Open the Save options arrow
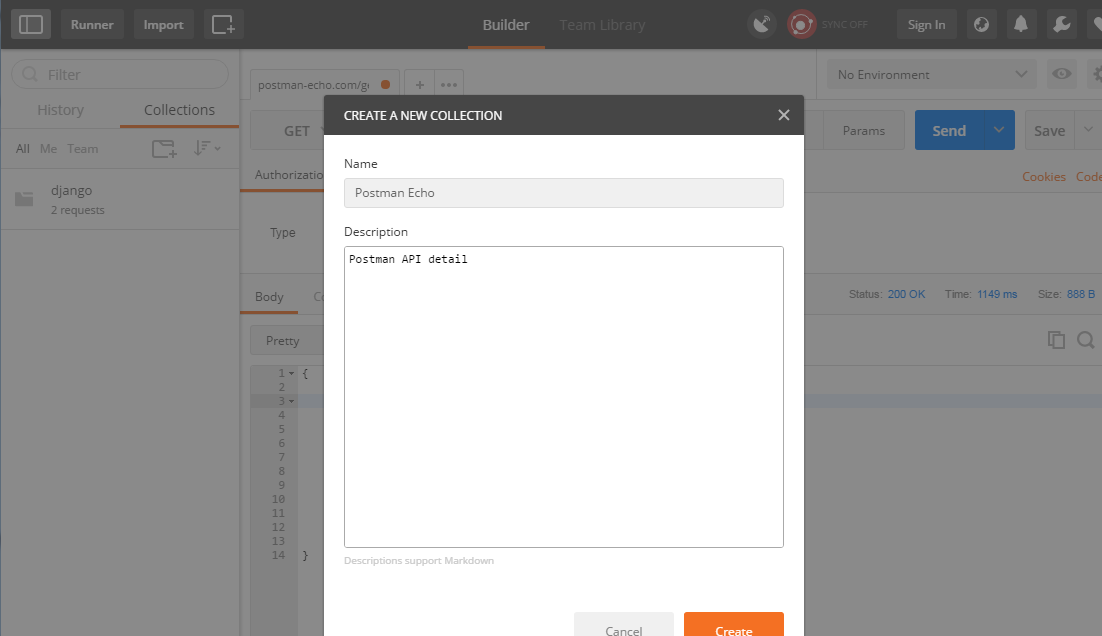Image resolution: width=1102 pixels, height=636 pixels. point(1088,130)
